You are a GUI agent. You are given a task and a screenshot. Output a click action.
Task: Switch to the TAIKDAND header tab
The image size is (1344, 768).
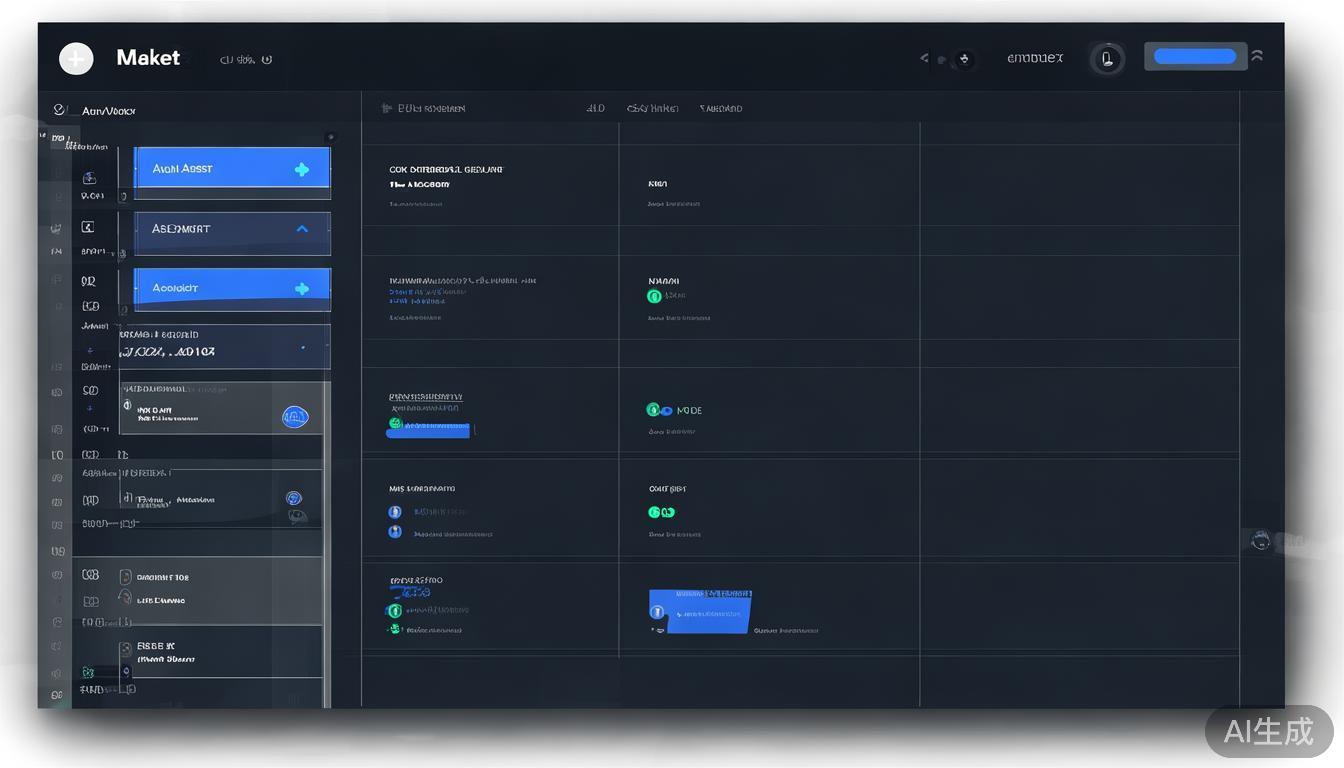click(721, 108)
